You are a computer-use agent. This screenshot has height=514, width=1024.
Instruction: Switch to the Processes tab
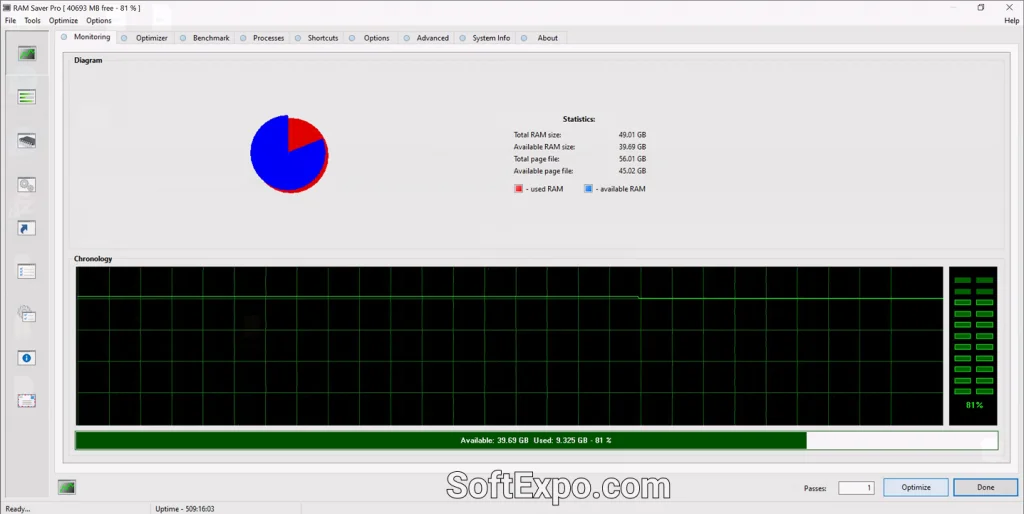[x=263, y=38]
